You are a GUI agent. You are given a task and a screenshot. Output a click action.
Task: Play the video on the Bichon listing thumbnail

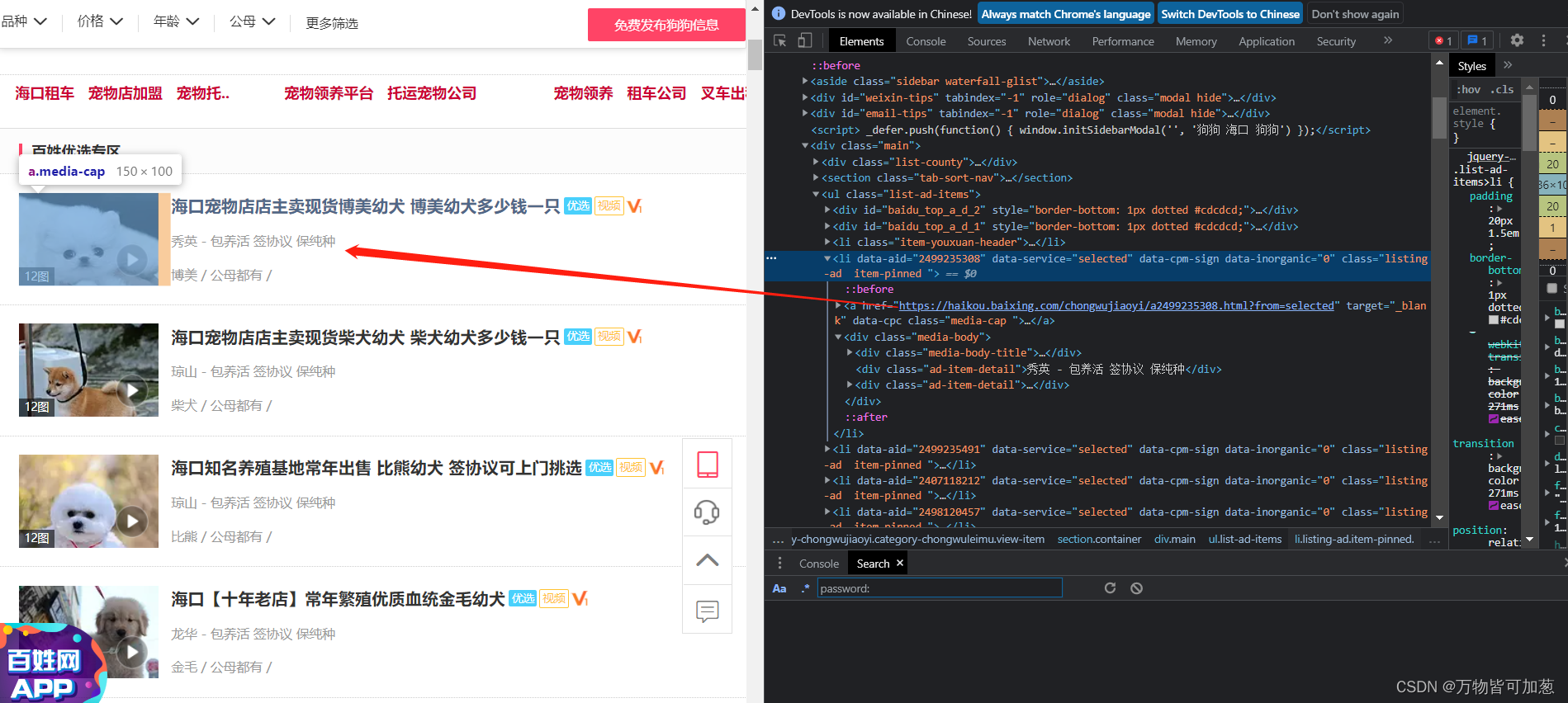(132, 521)
